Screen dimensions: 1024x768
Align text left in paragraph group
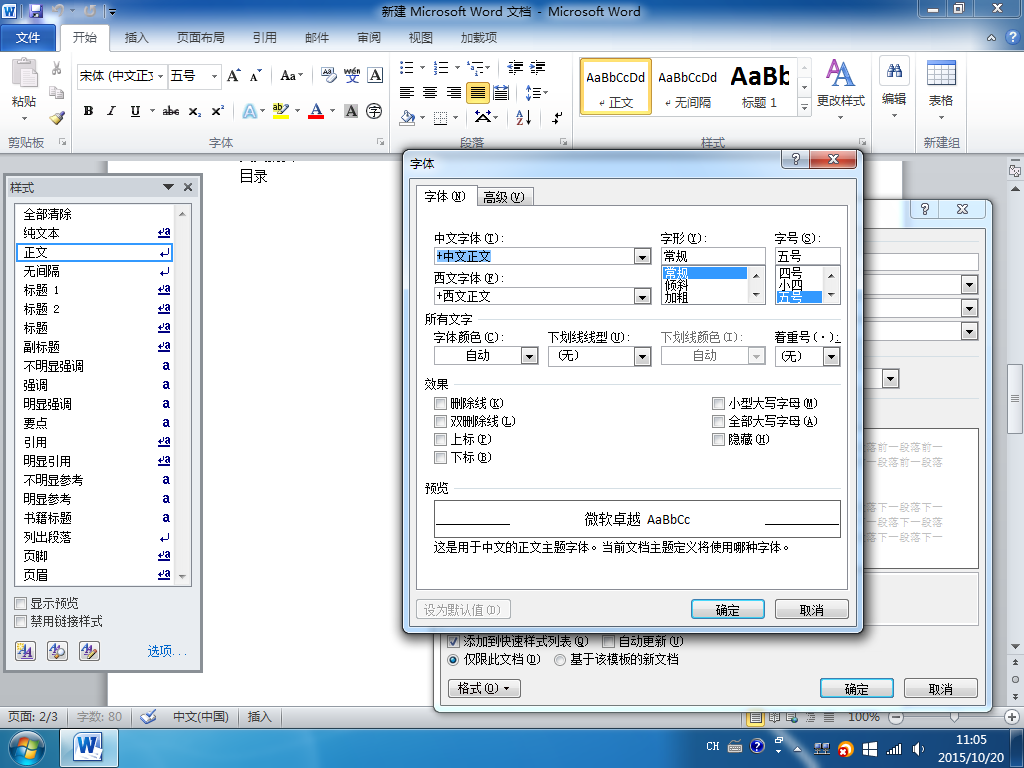pos(407,93)
